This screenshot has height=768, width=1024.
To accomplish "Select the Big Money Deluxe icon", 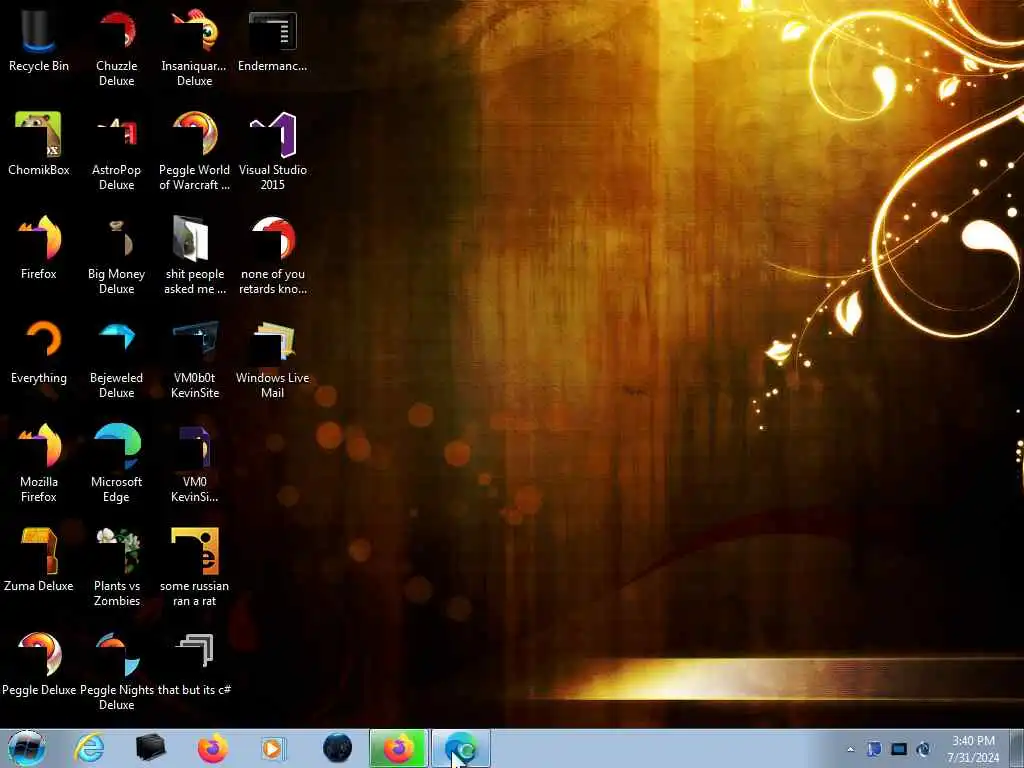I will click(116, 256).
